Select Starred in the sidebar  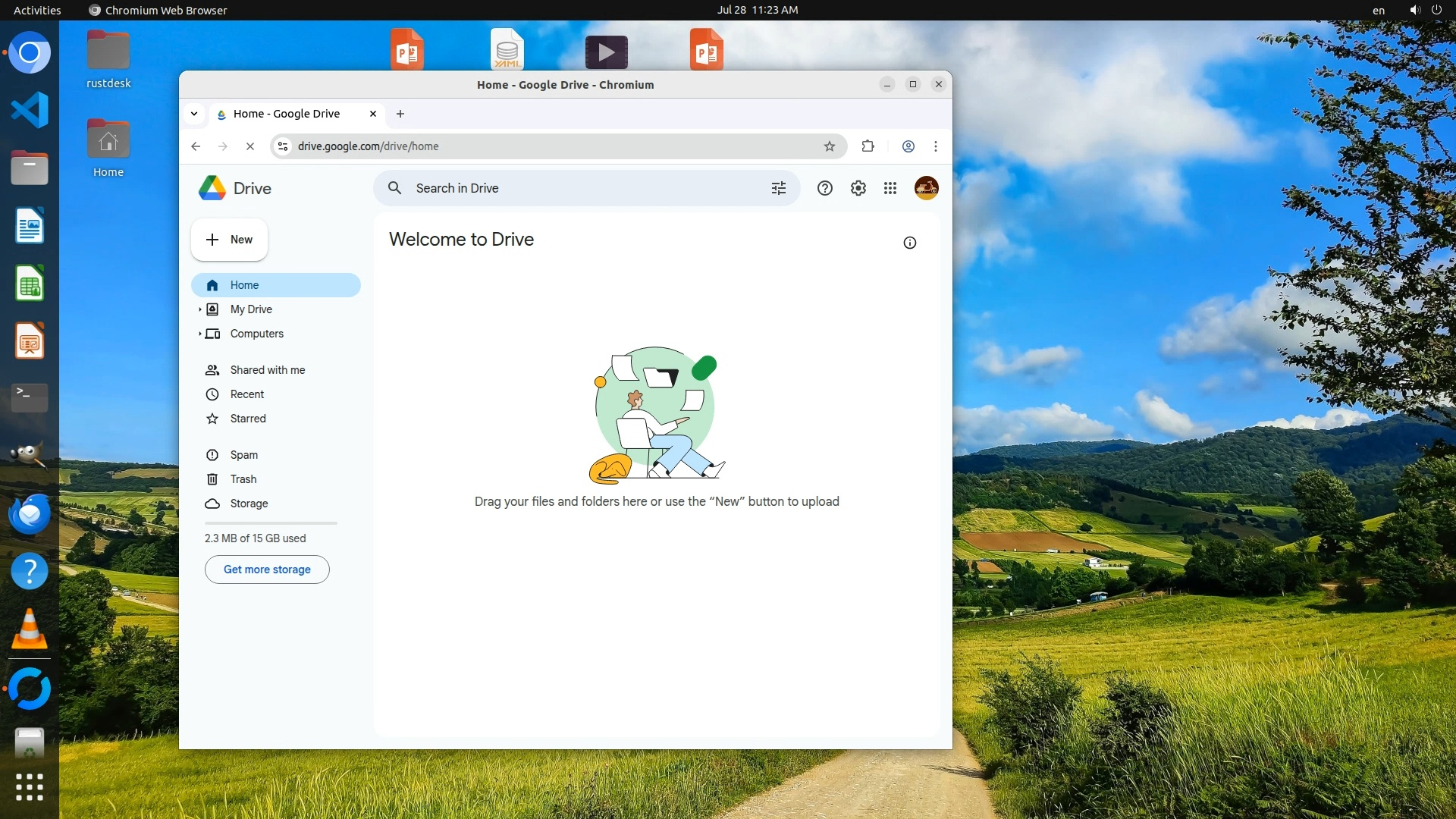pyautogui.click(x=247, y=419)
